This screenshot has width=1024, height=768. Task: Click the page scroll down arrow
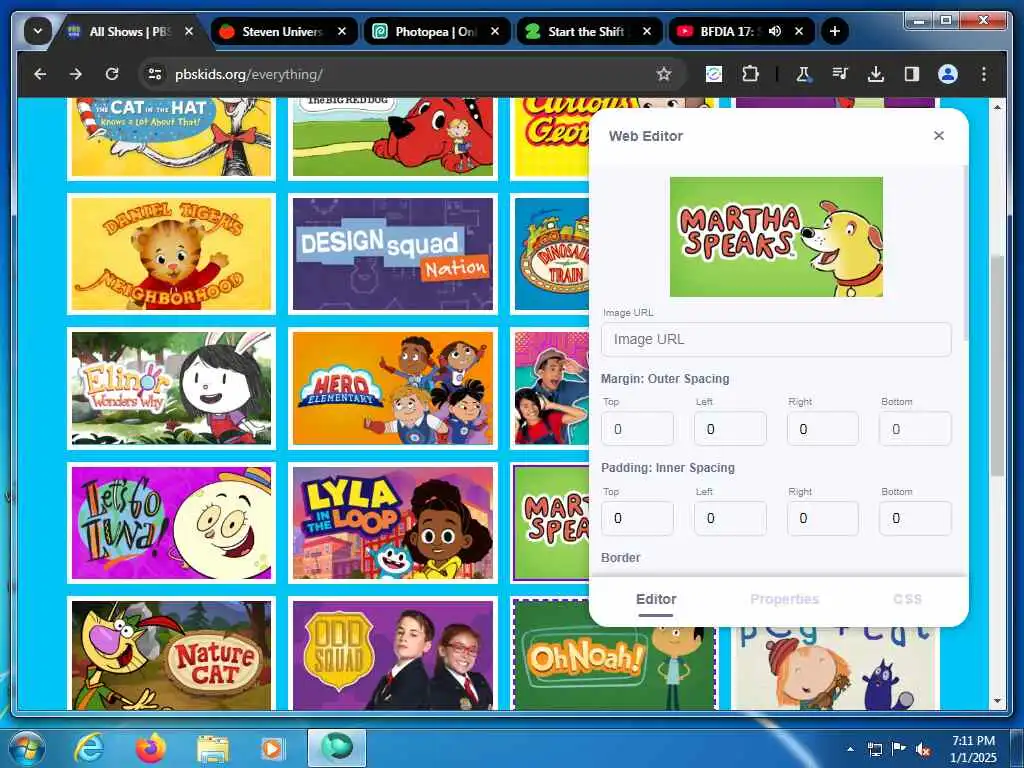point(997,701)
